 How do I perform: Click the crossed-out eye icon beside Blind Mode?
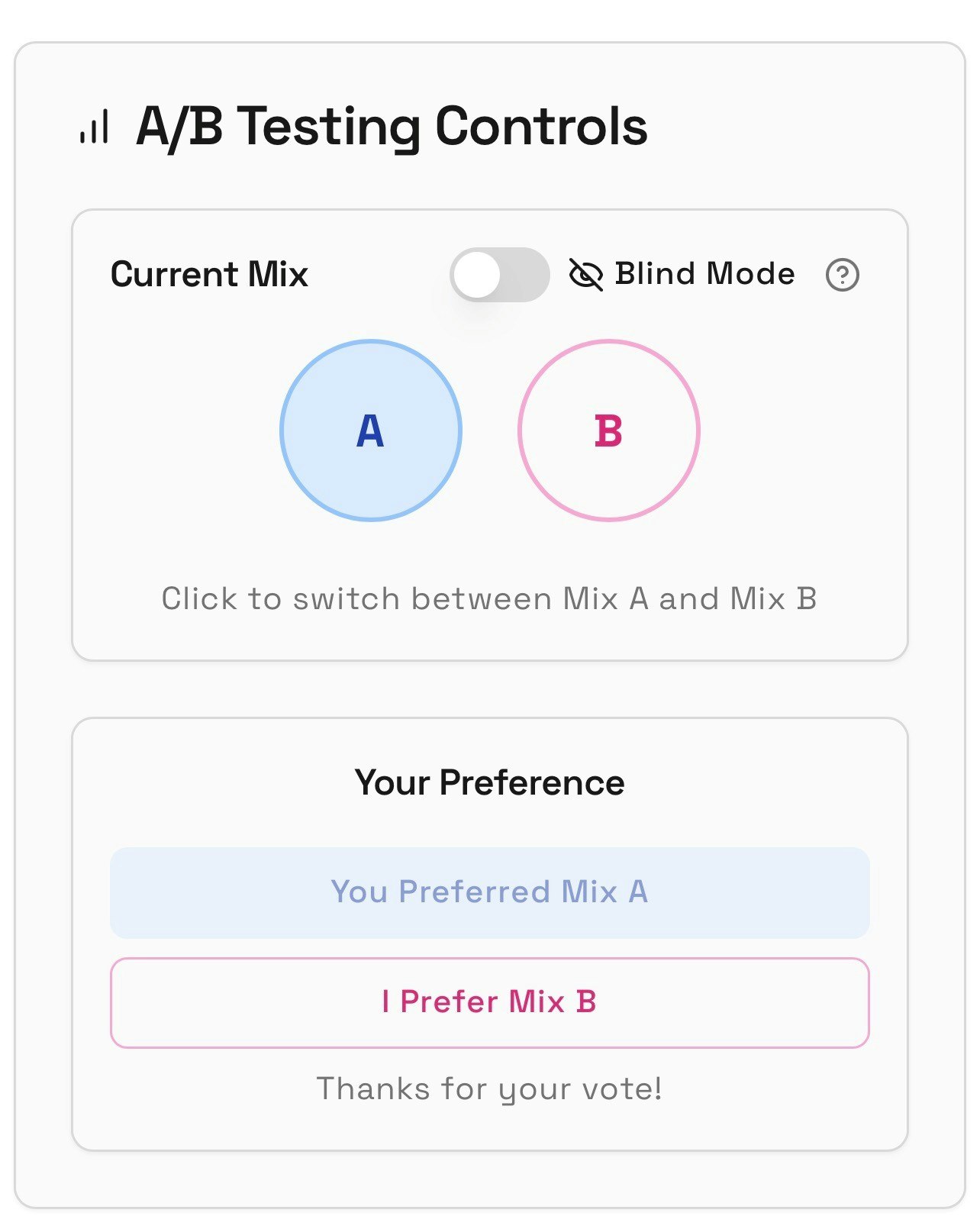point(585,273)
